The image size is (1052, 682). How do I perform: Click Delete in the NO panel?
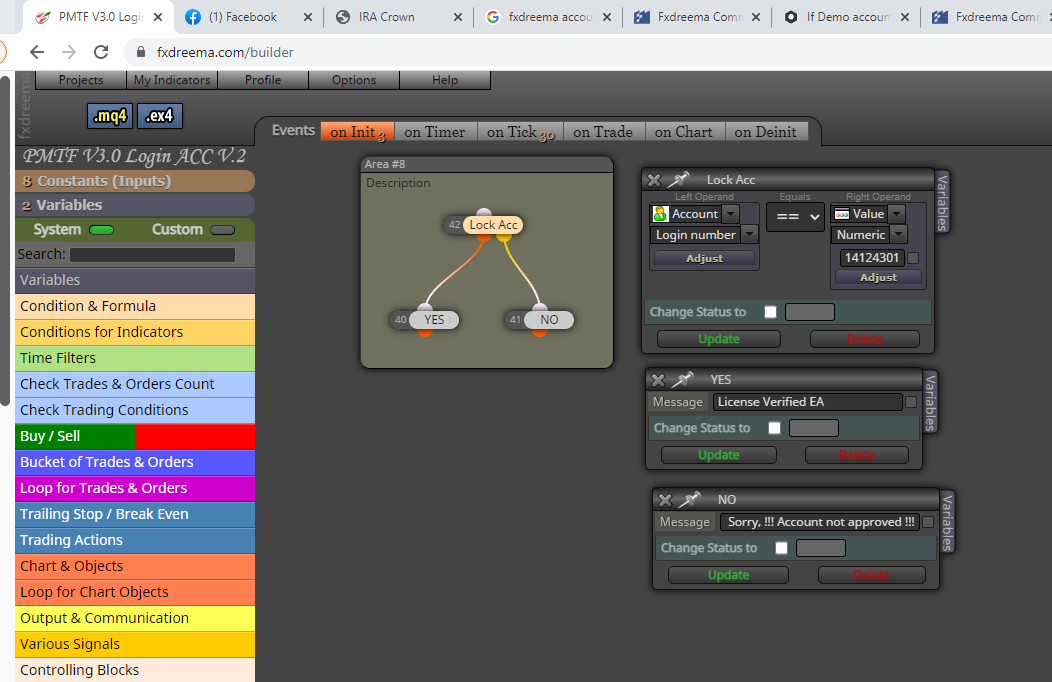coord(872,575)
